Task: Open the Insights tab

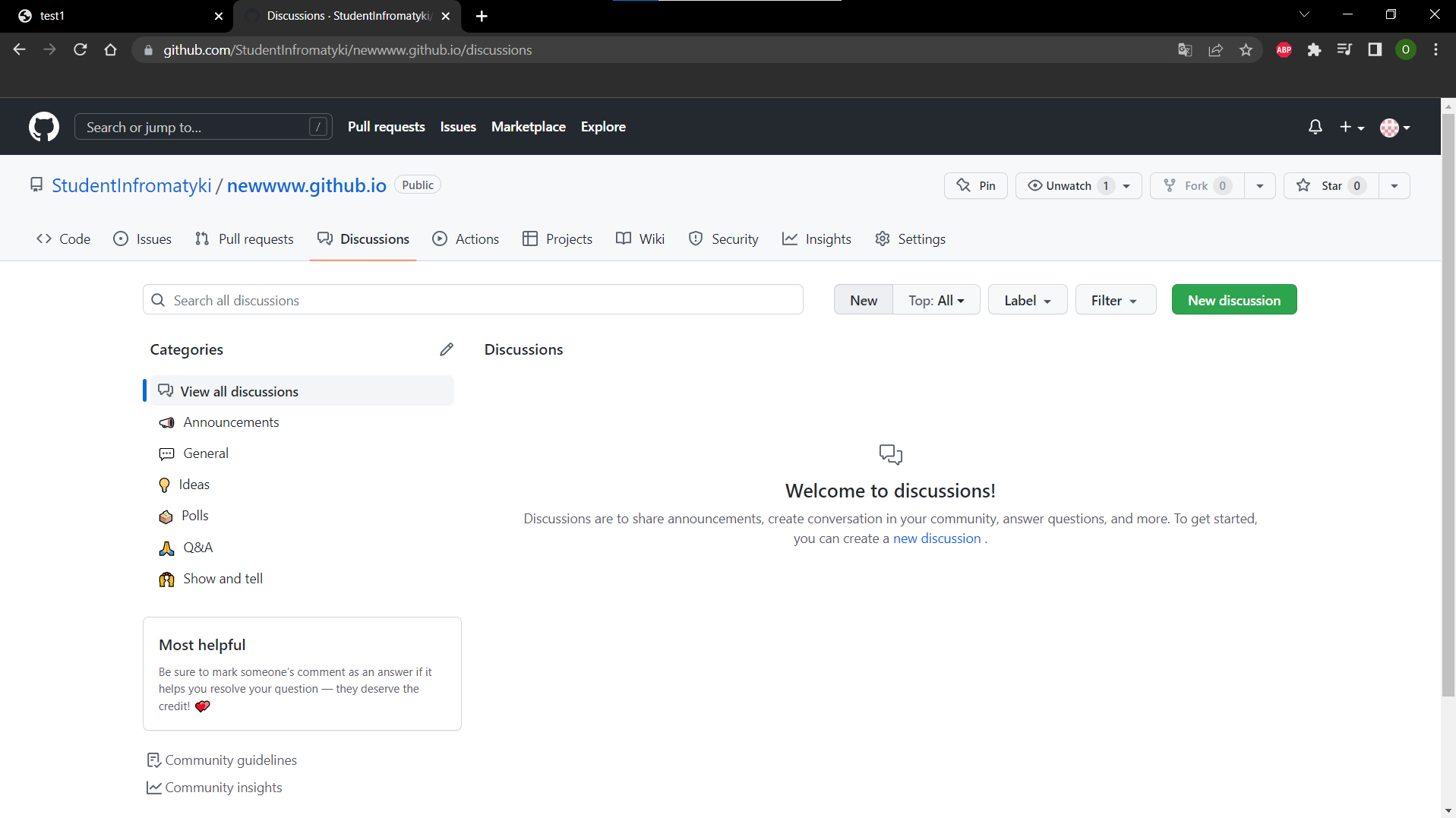Action: [x=816, y=239]
